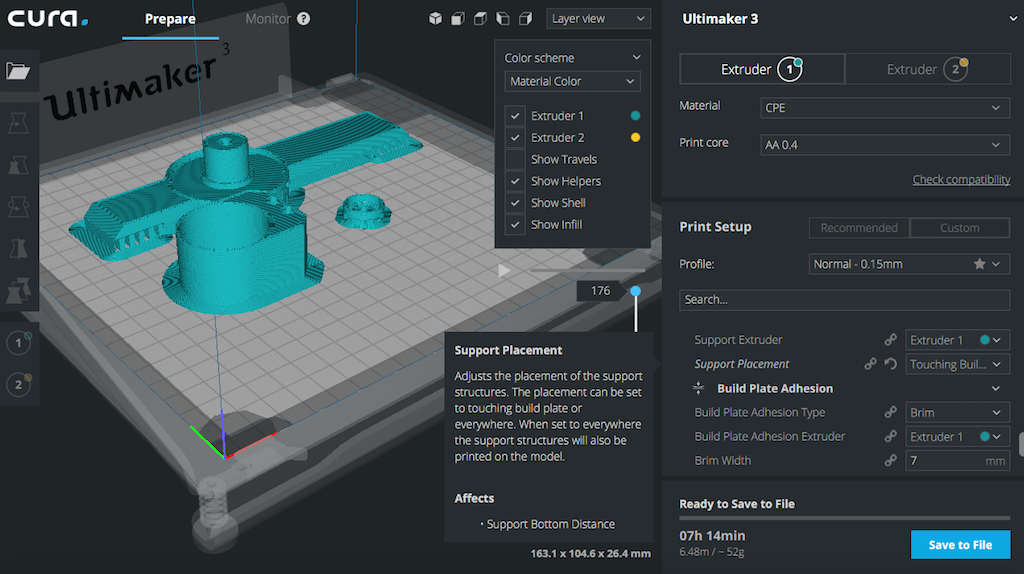Disable Show Helpers checkbox
The width and height of the screenshot is (1024, 574).
tap(515, 181)
